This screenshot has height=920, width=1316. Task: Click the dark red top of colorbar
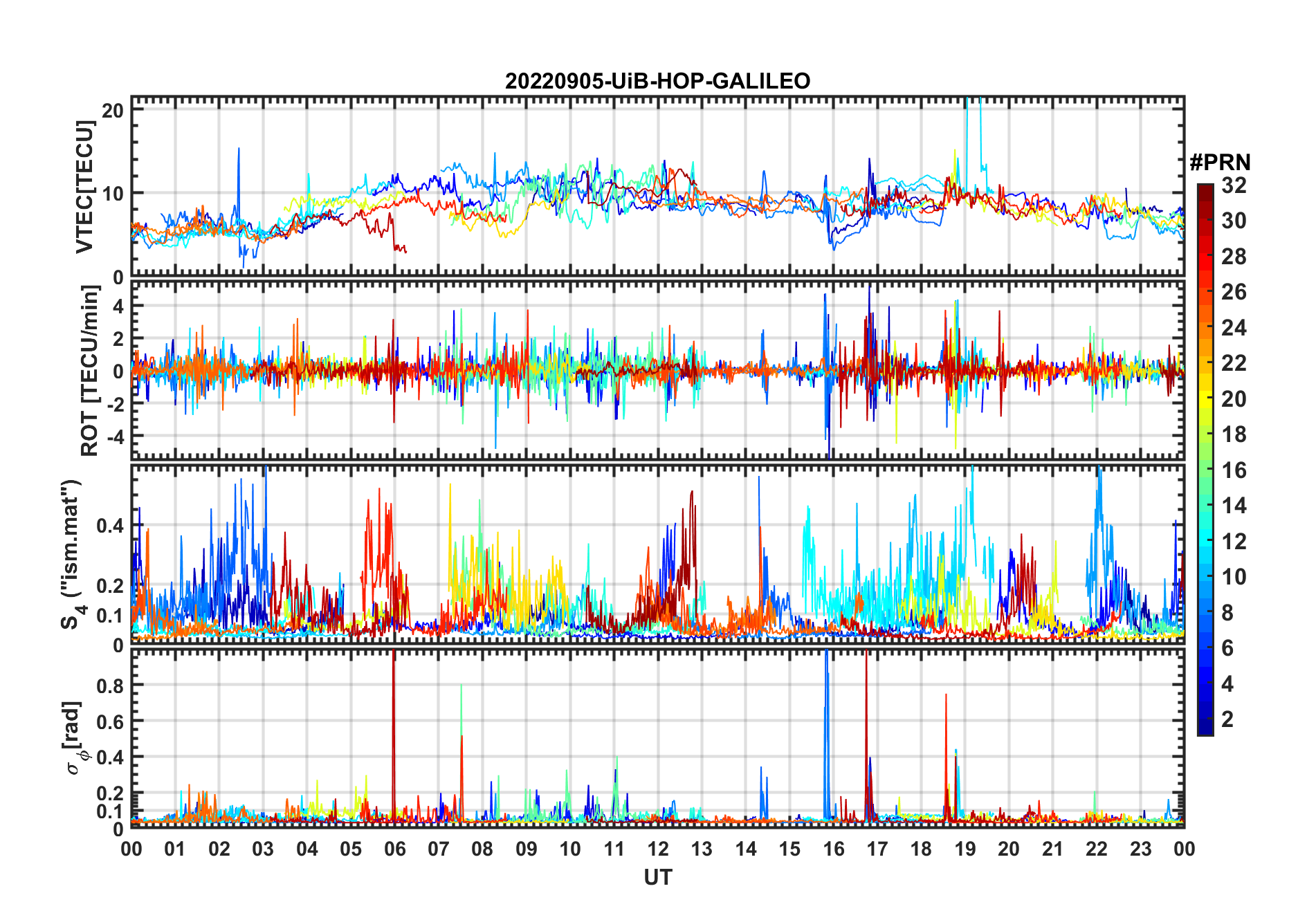tap(1205, 192)
